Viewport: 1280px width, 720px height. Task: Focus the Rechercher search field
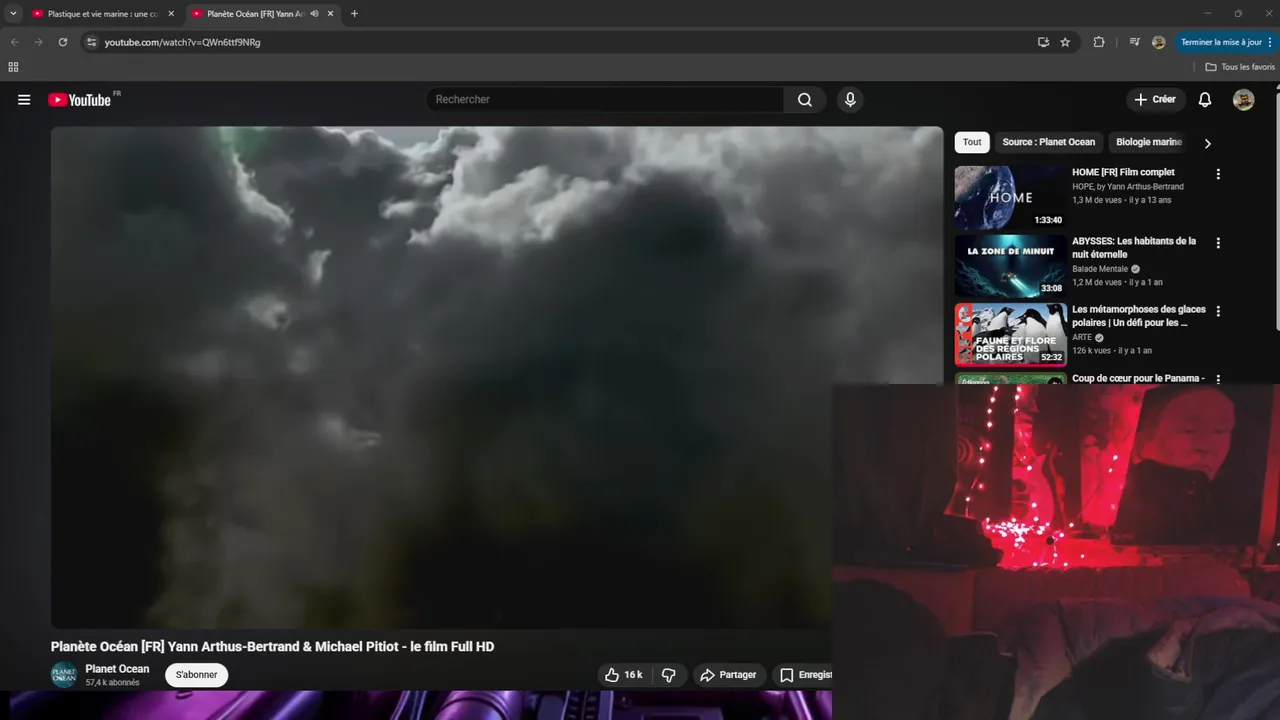[605, 100]
